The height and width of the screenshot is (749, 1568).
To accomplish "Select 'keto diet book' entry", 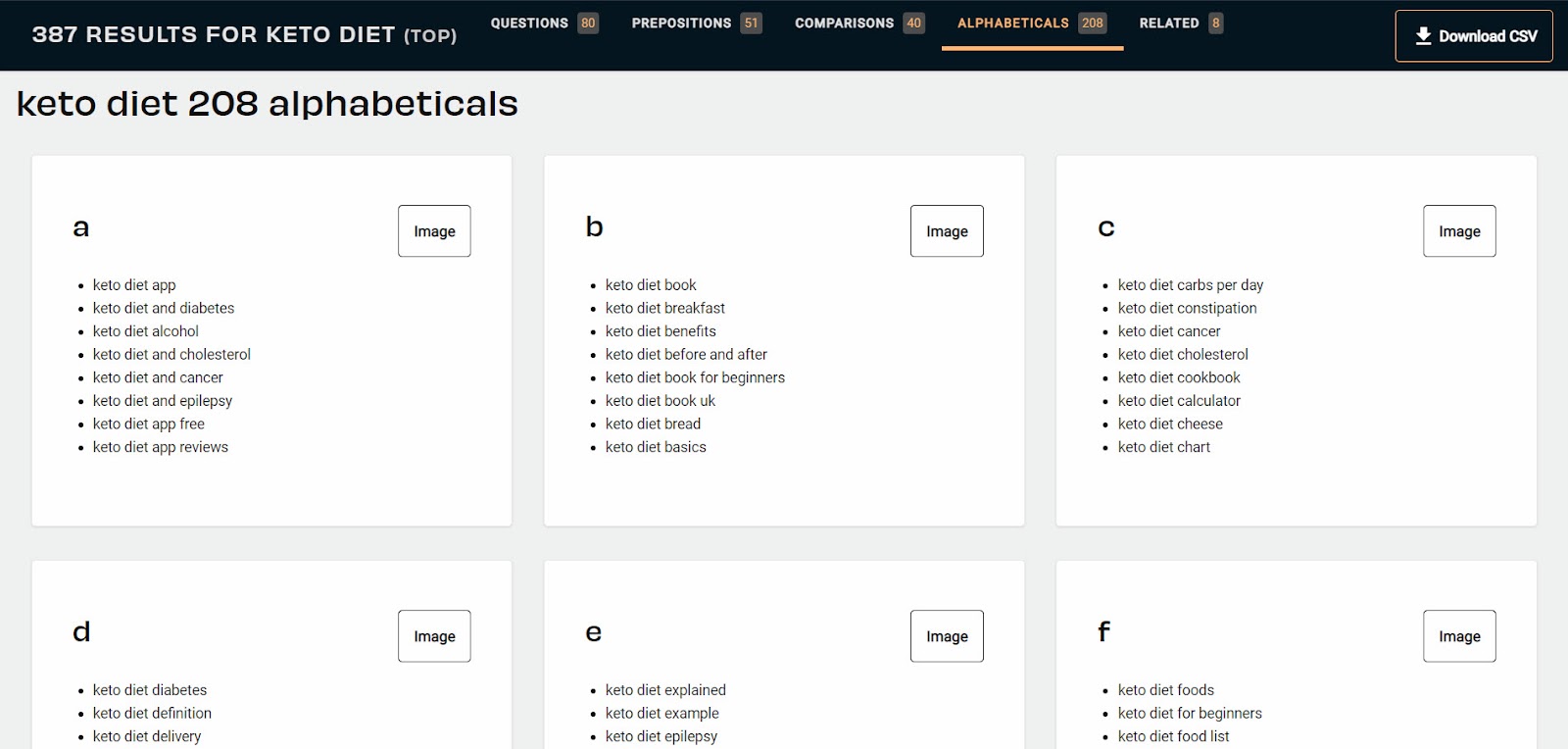I will click(x=651, y=285).
